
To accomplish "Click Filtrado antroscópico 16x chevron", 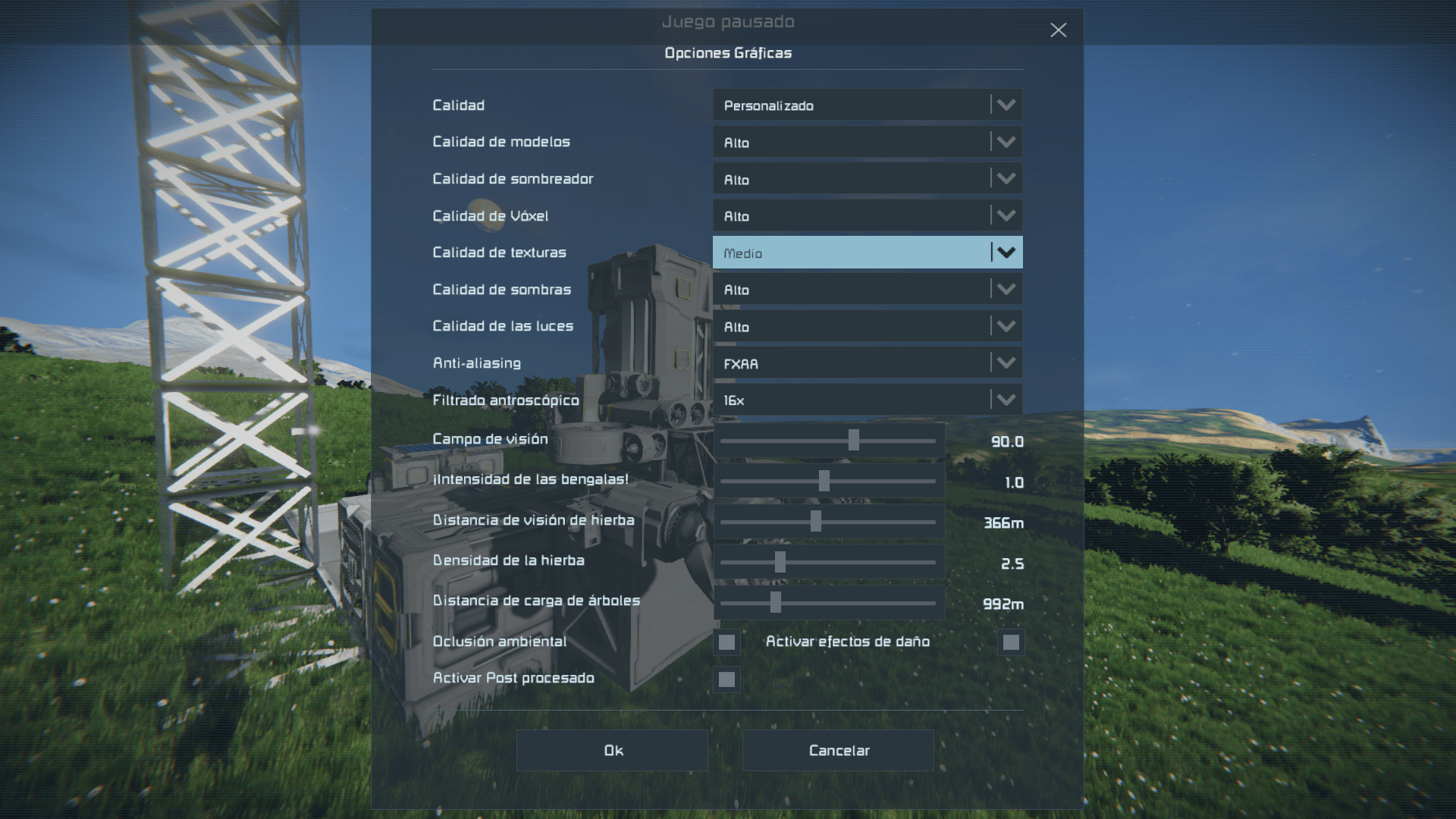I will (1006, 400).
